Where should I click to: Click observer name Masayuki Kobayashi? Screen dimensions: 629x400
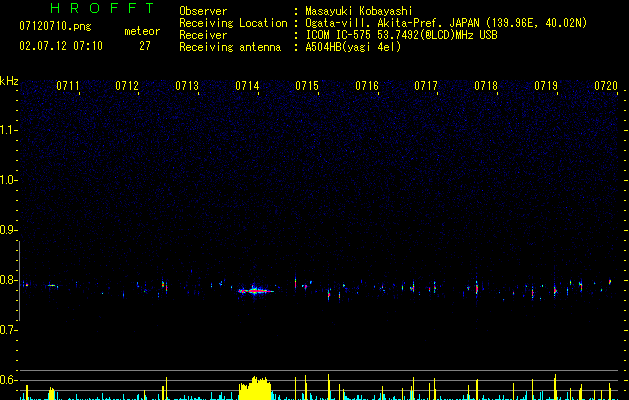point(359,11)
